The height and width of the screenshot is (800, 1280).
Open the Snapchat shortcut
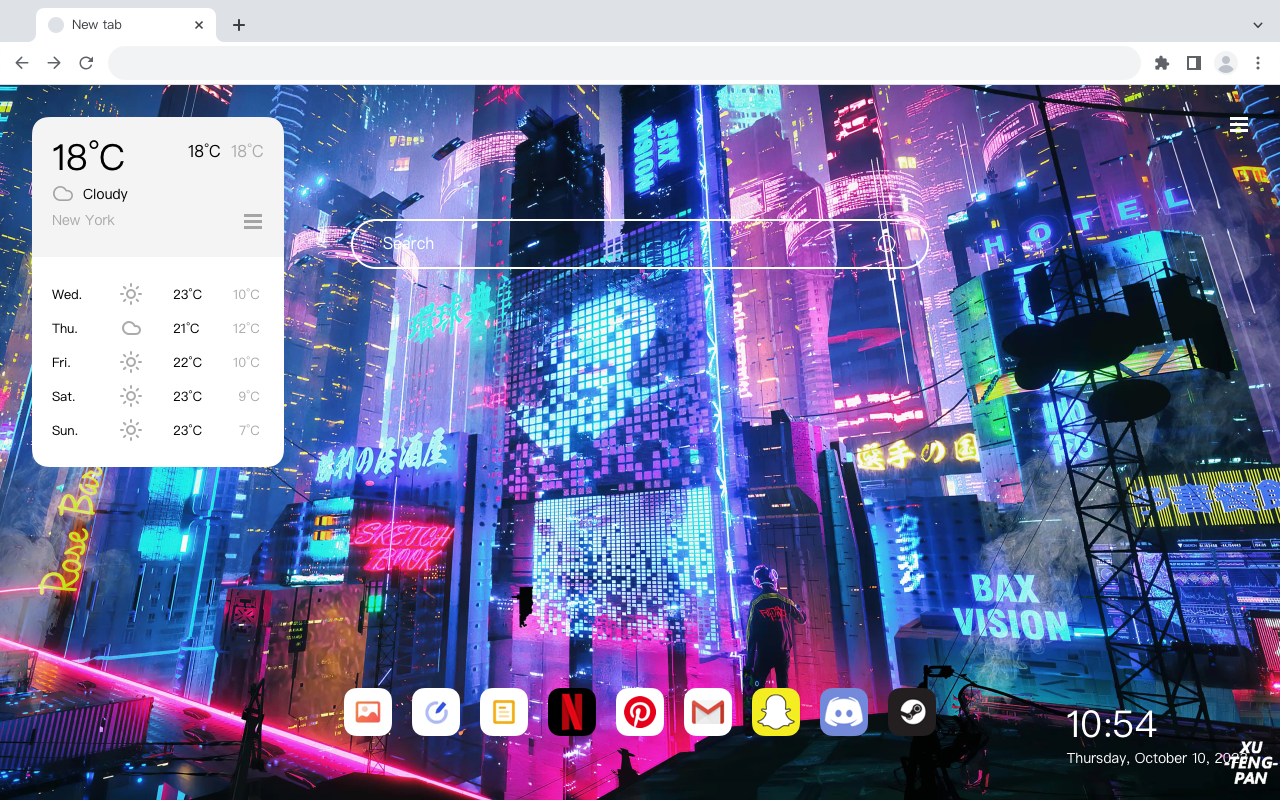pyautogui.click(x=776, y=712)
